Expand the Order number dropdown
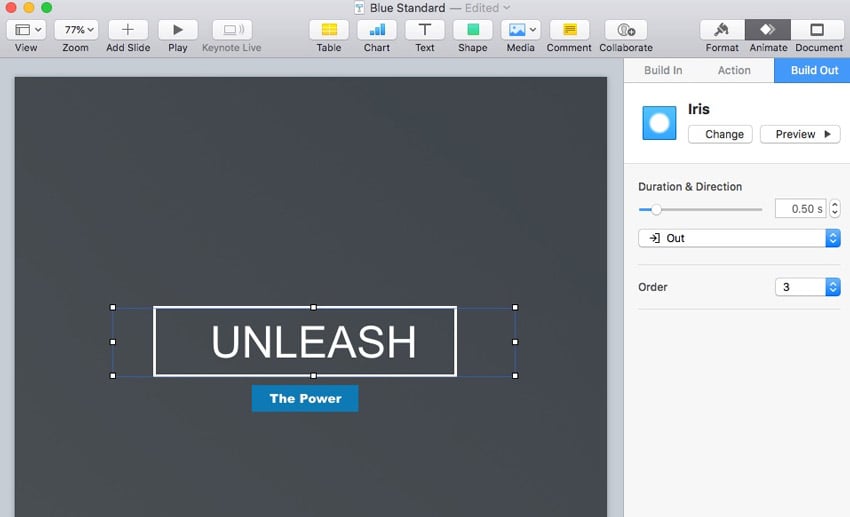 (x=807, y=287)
